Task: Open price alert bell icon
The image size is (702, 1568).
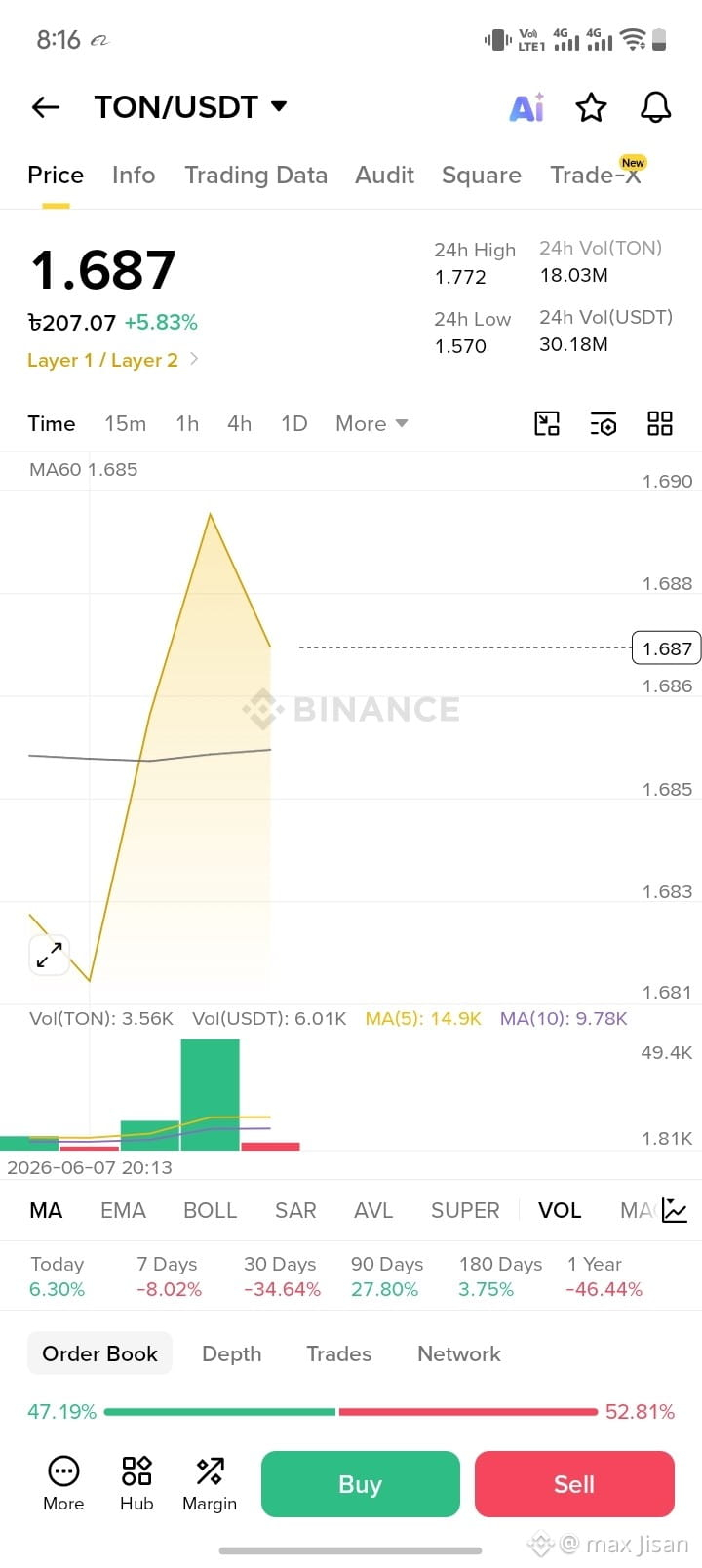Action: coord(656,107)
